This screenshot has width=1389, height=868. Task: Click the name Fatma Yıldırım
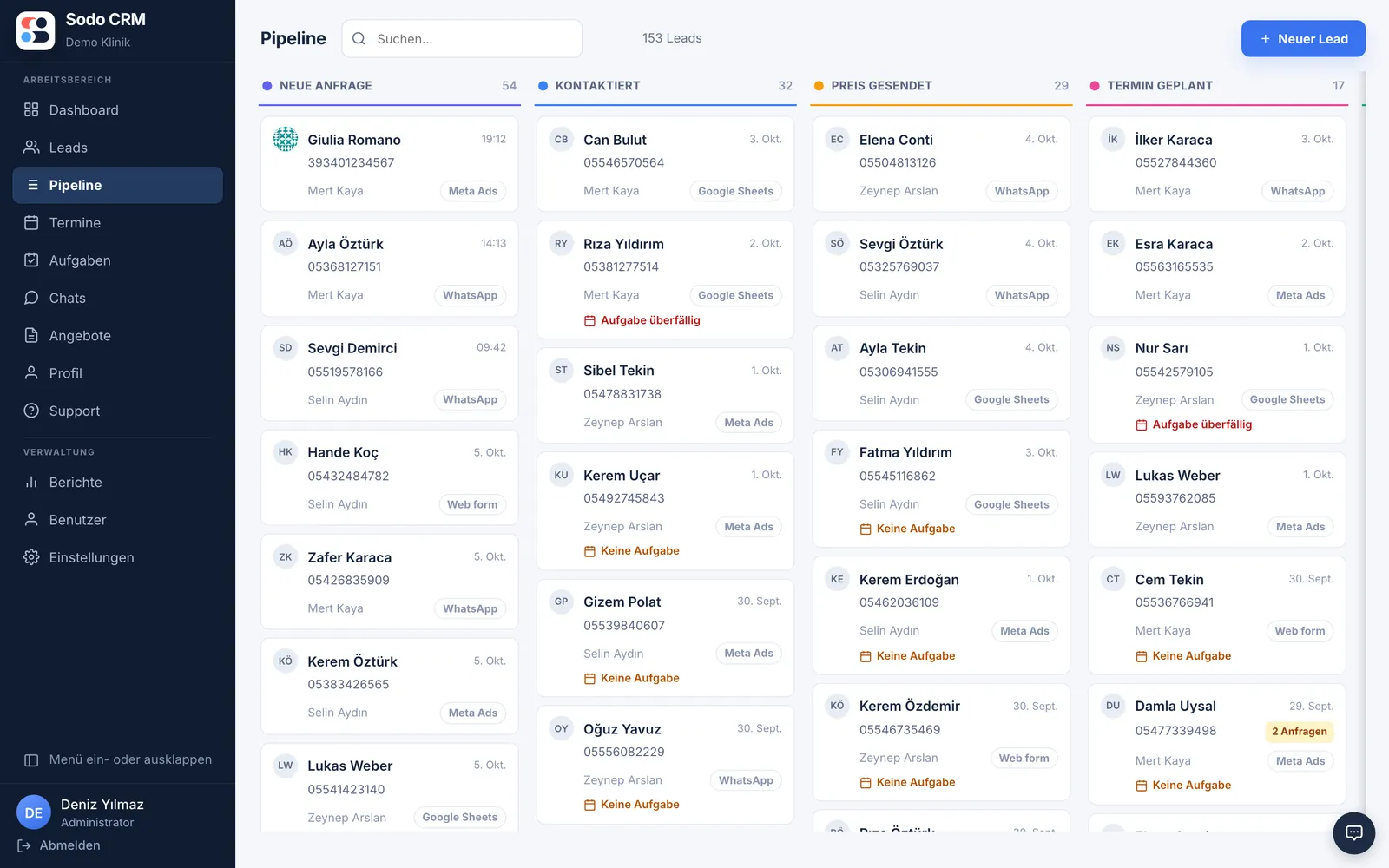tap(905, 452)
